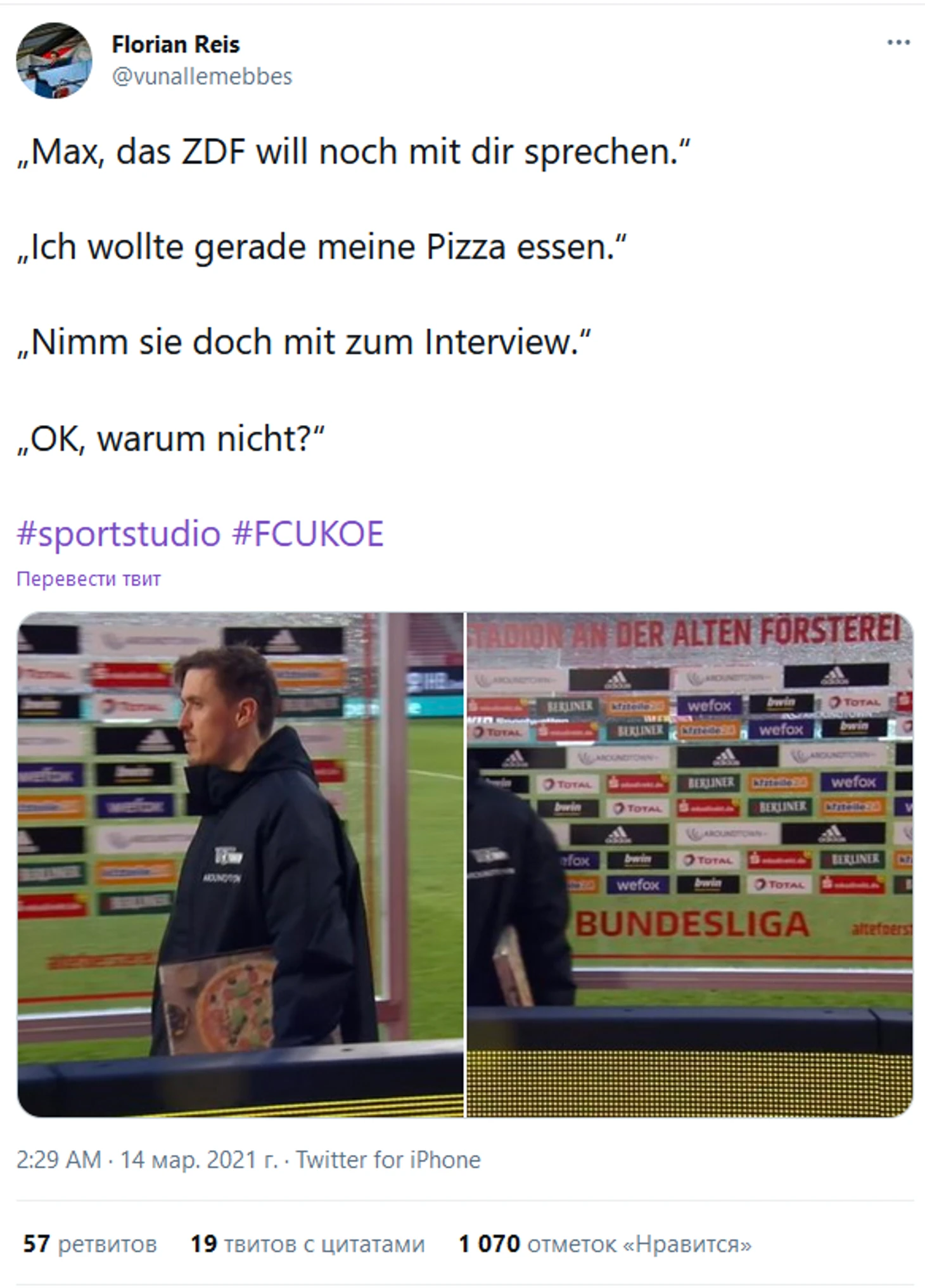Click Florian Reis profile avatar
The image size is (925, 1288).
coord(54,60)
